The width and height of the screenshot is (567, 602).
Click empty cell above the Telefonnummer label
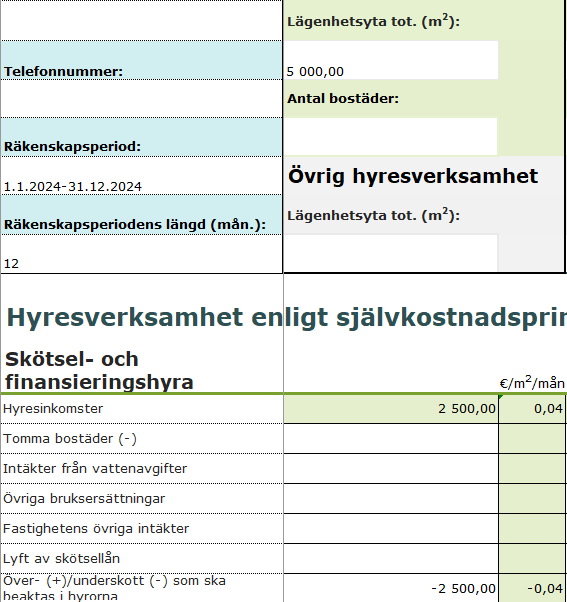(x=141, y=20)
